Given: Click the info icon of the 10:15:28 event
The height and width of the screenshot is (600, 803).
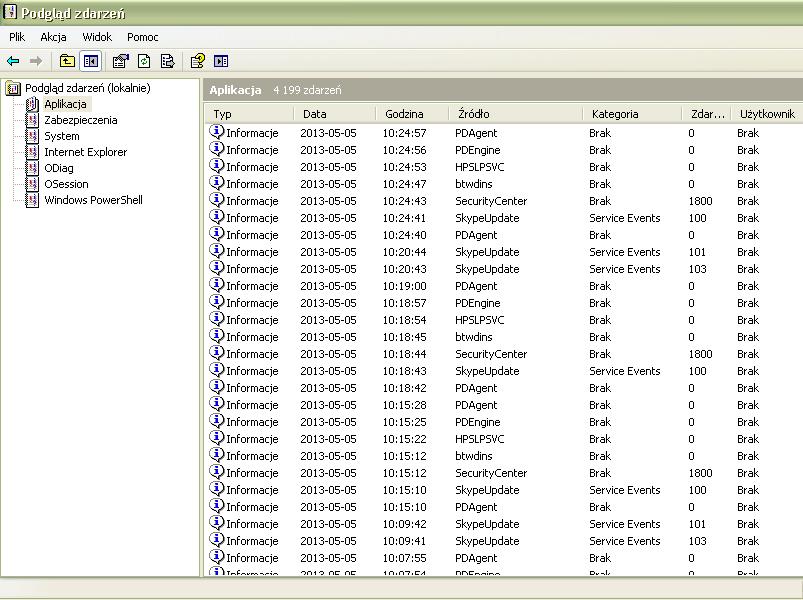Looking at the screenshot, I should [217, 404].
